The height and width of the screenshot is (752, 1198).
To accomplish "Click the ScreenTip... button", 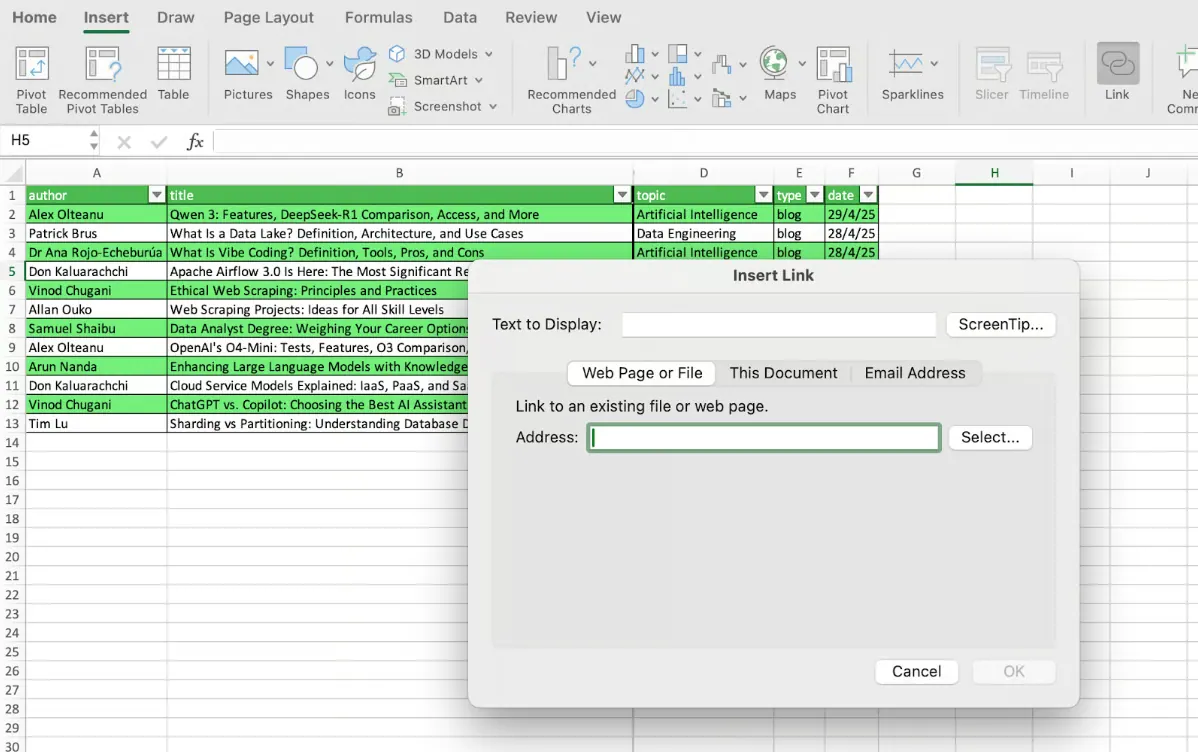I will coord(1000,324).
